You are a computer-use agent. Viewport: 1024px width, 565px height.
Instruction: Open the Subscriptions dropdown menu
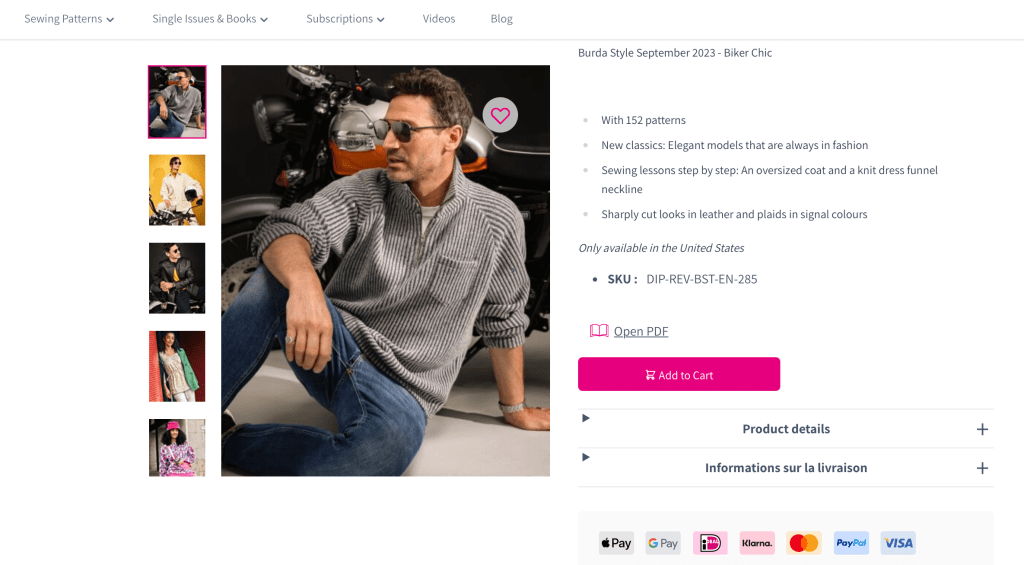(x=345, y=19)
